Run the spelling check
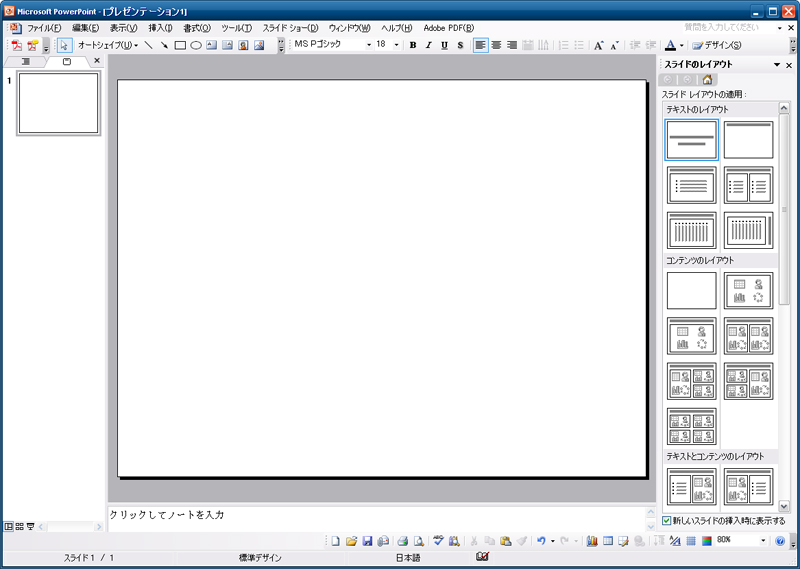 (438, 541)
